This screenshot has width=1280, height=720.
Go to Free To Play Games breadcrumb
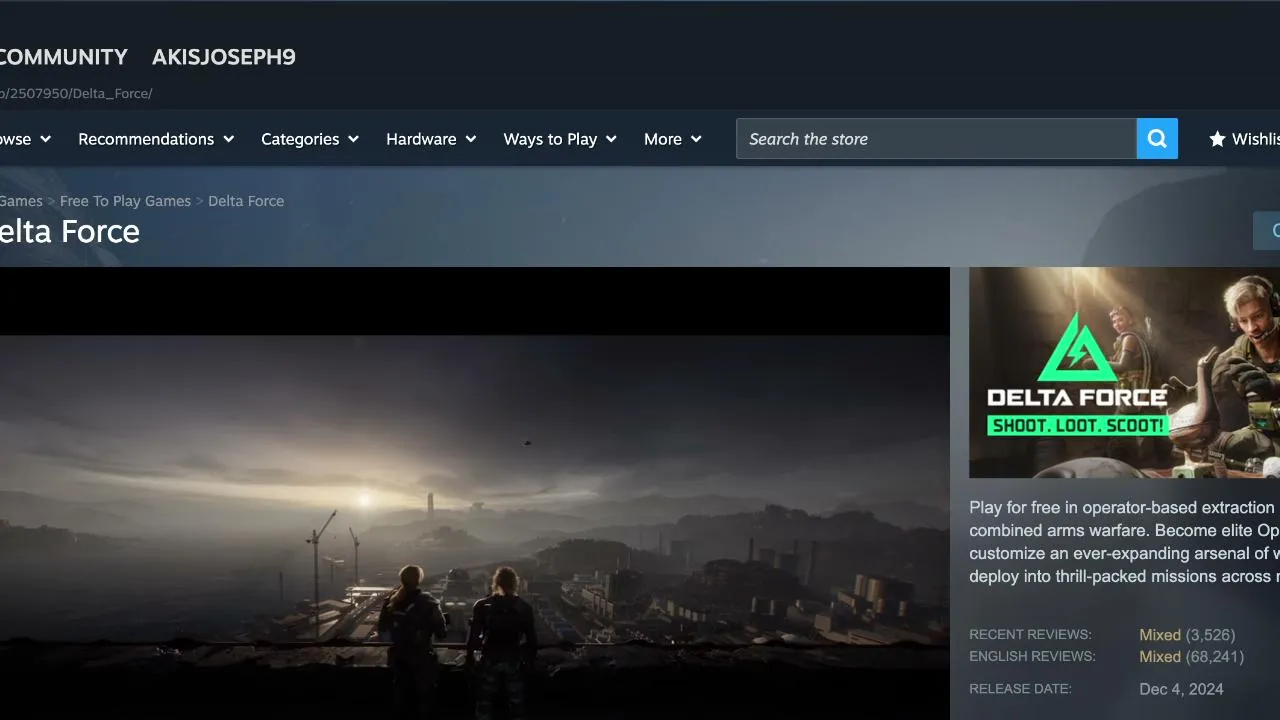click(x=125, y=201)
